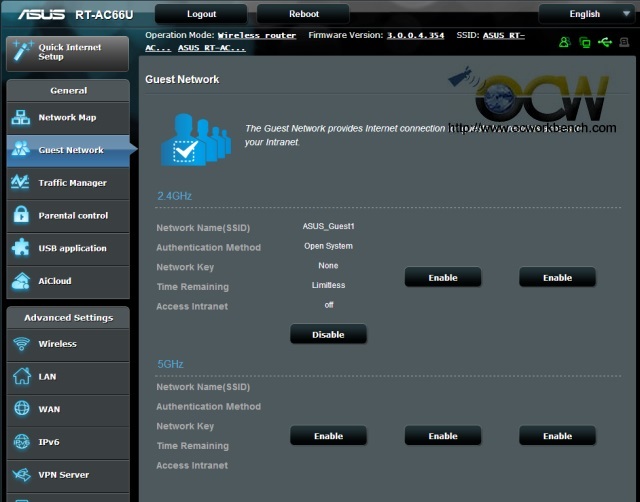Image resolution: width=640 pixels, height=502 pixels.
Task: Click the Access Intranet off value
Action: click(329, 305)
